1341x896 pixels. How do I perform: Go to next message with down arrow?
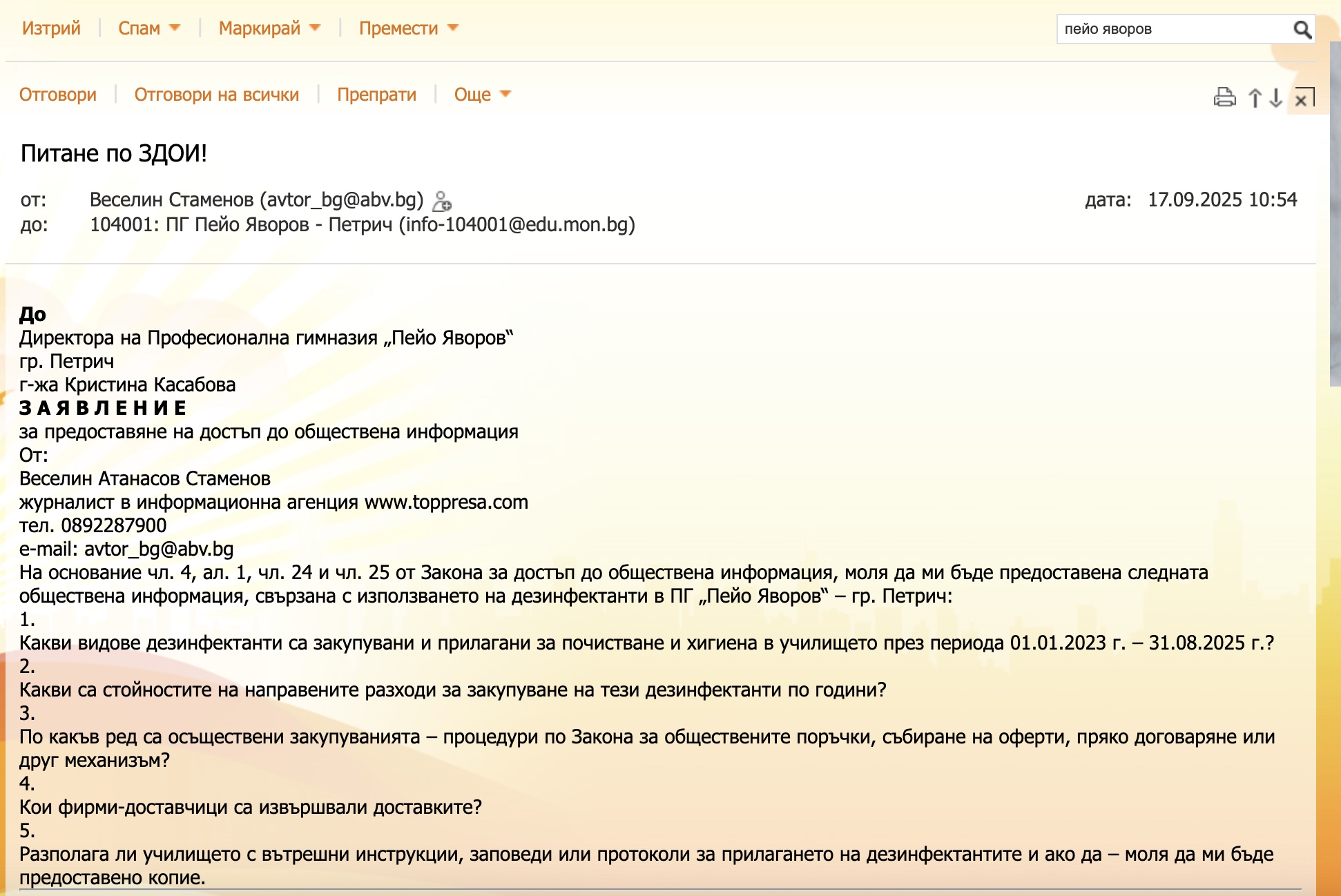(x=1276, y=98)
